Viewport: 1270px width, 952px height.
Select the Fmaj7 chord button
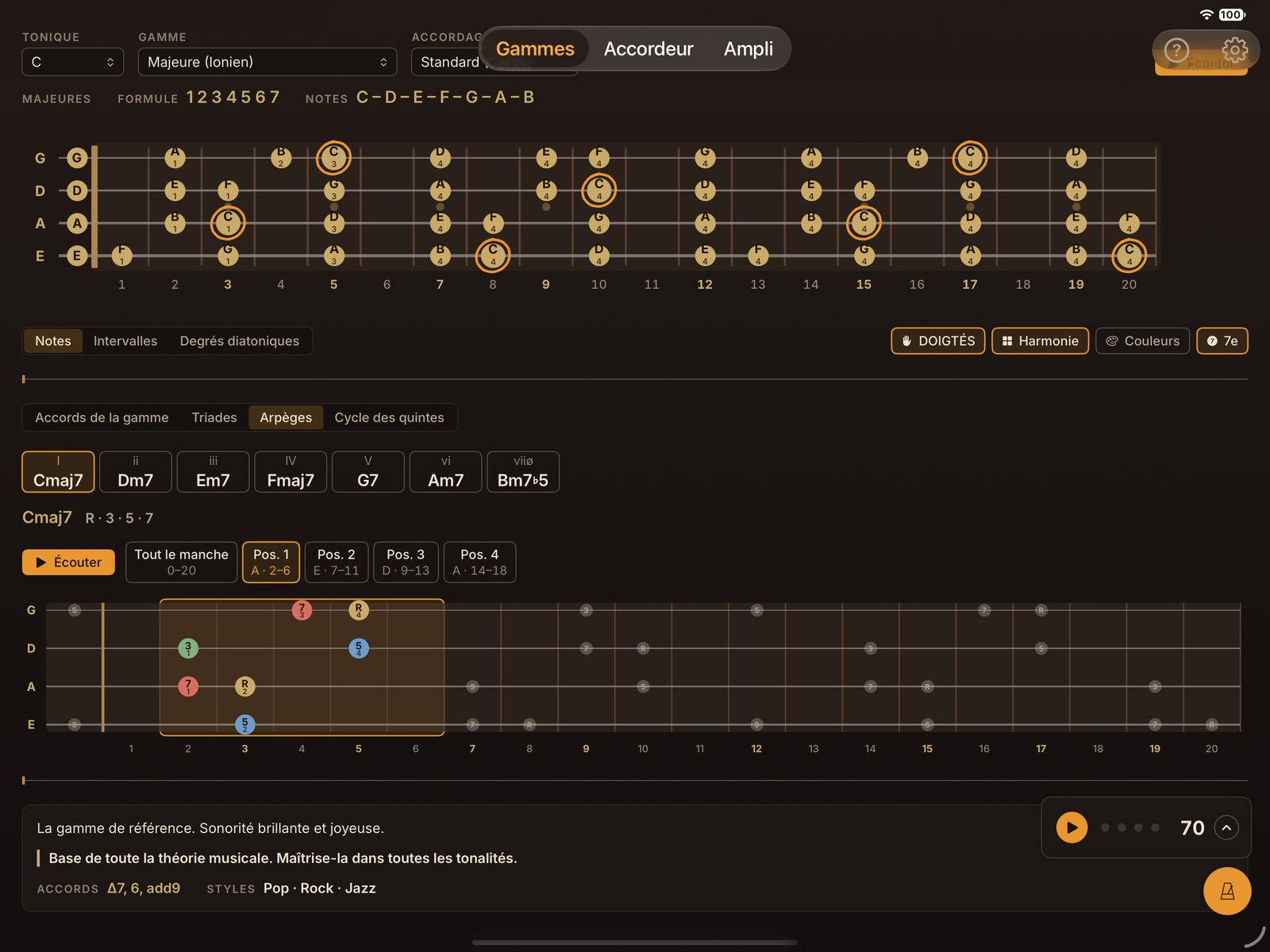coord(291,471)
